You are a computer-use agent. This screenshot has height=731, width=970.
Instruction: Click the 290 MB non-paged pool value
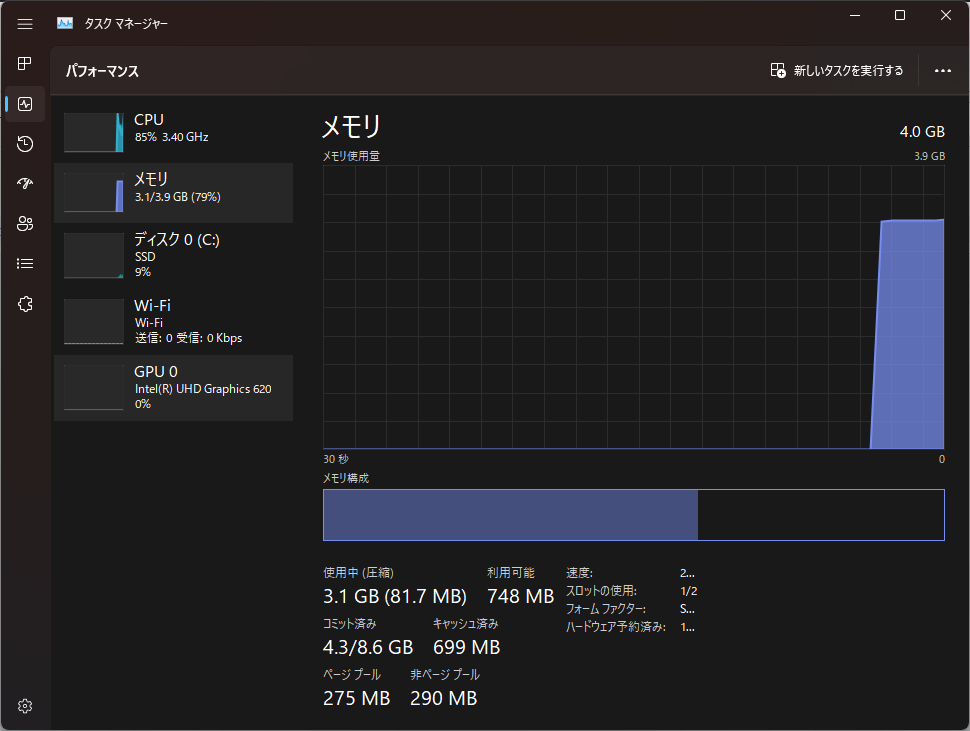coord(444,698)
